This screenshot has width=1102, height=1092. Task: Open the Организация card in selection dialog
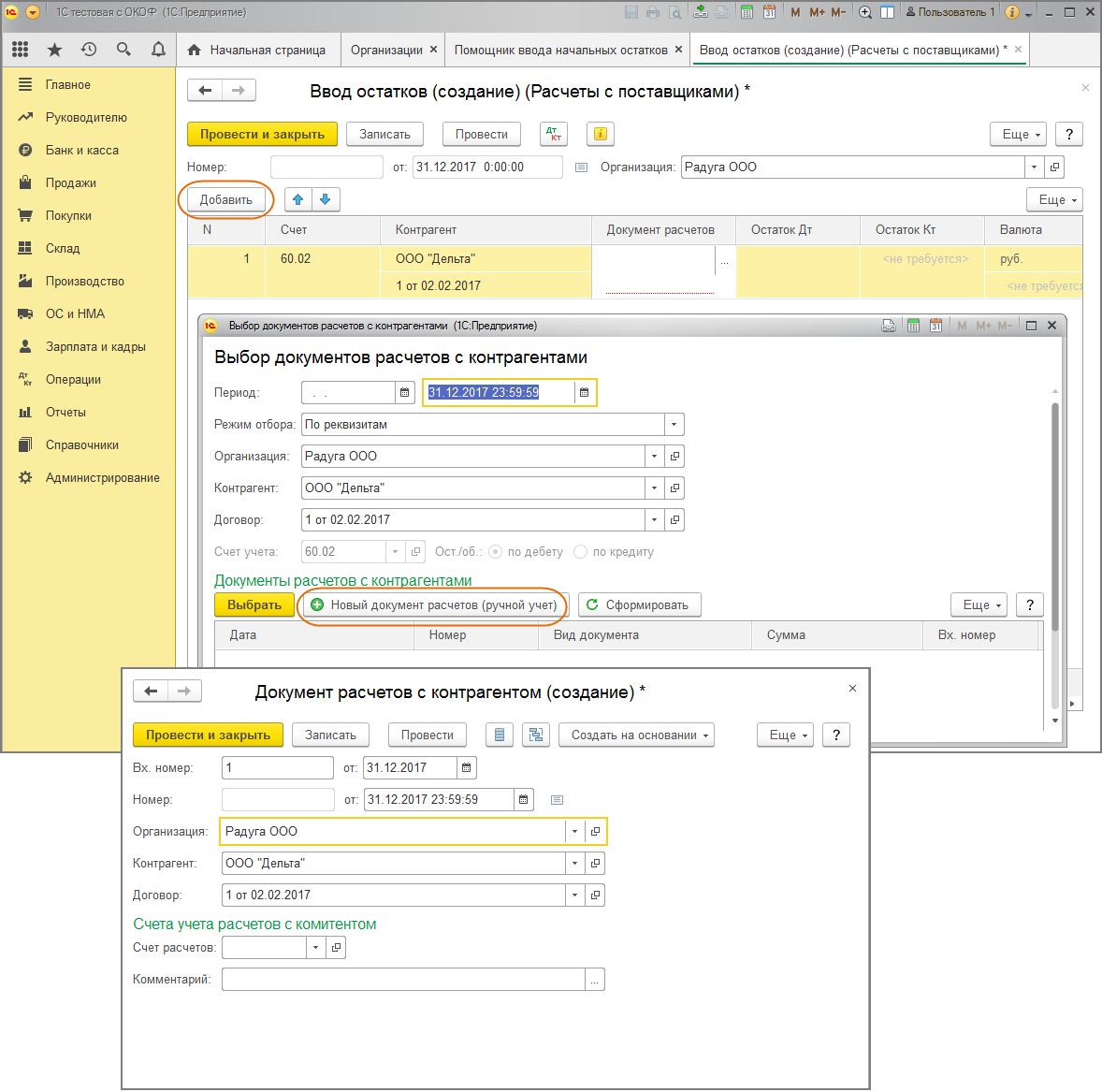coord(674,457)
